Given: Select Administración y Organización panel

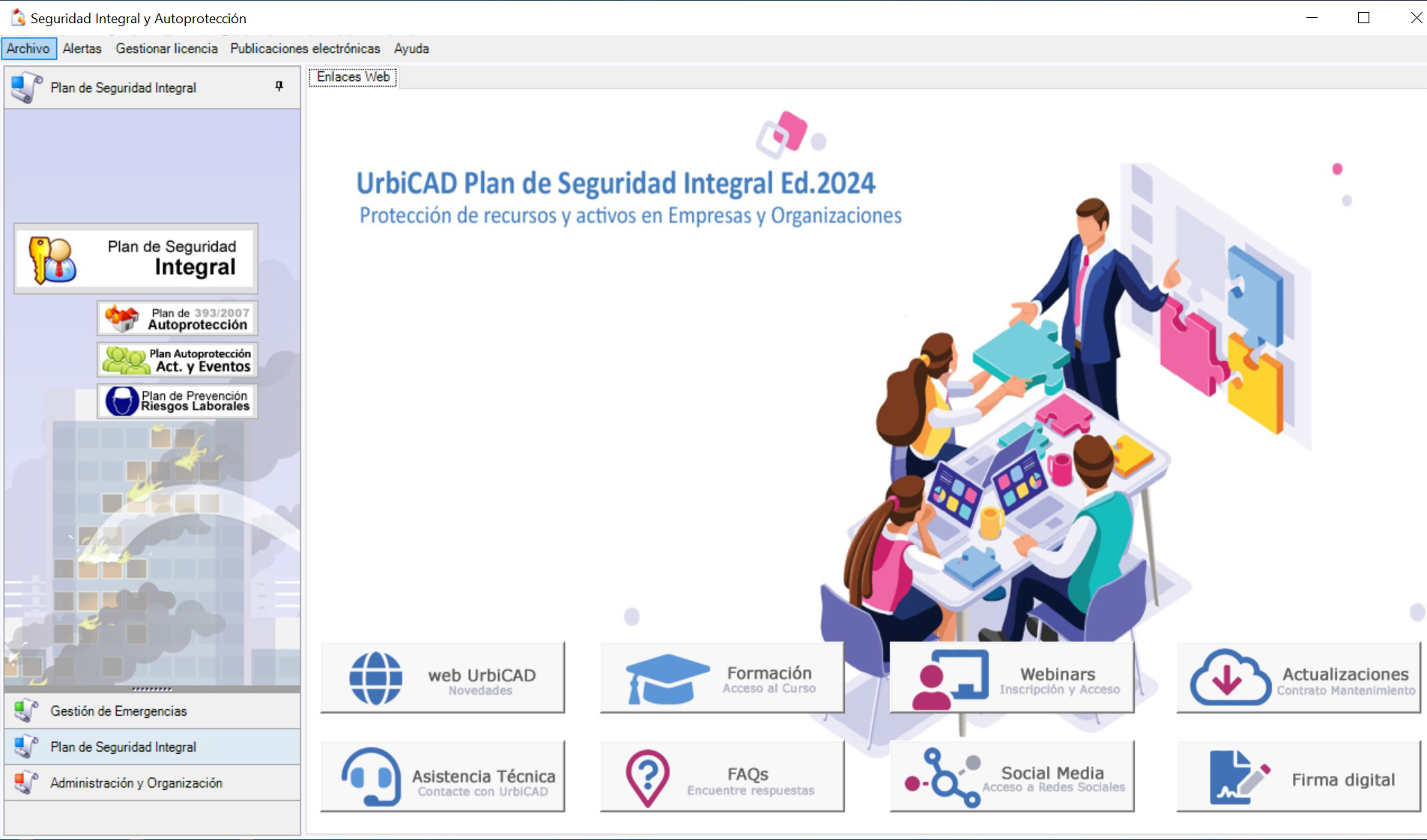Looking at the screenshot, I should pyautogui.click(x=152, y=783).
